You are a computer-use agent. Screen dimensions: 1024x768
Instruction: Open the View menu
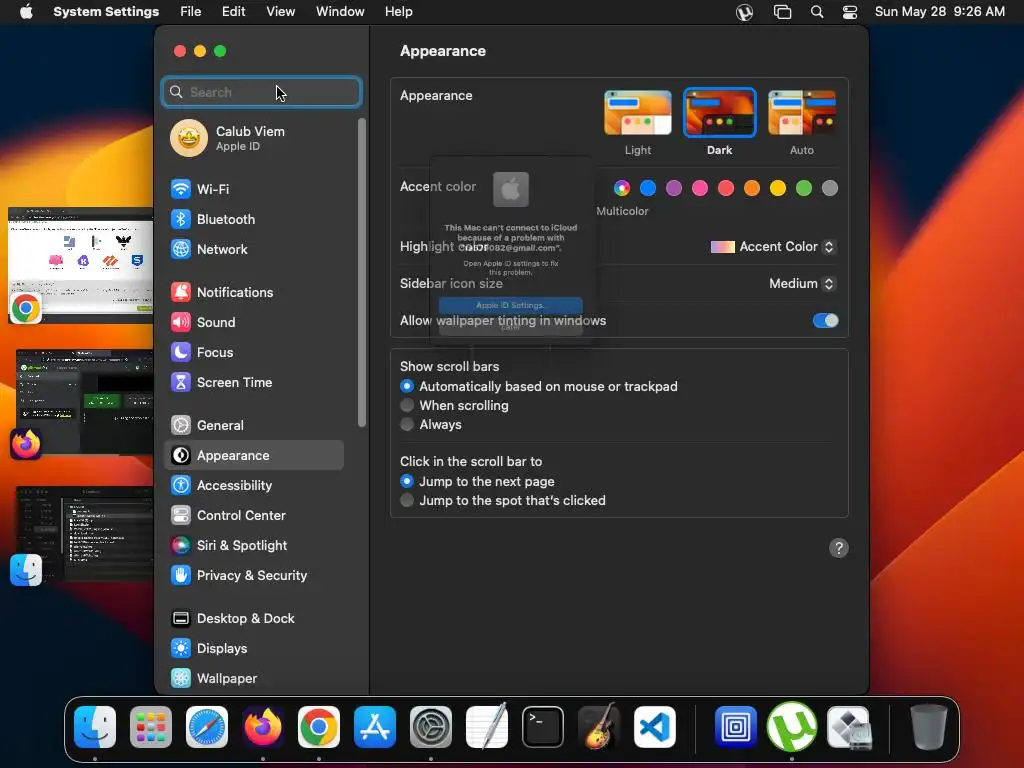tap(281, 12)
